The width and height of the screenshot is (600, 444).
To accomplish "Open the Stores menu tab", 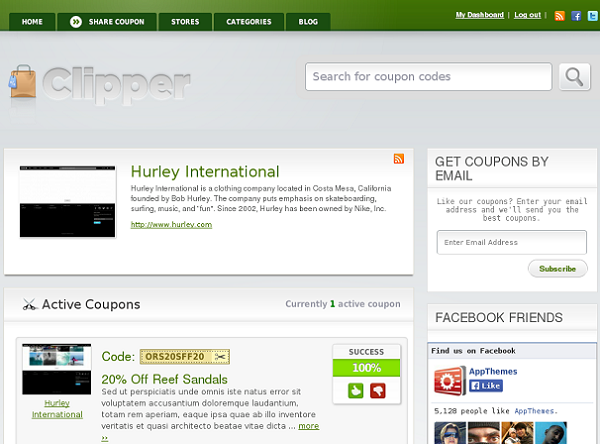I will point(185,22).
